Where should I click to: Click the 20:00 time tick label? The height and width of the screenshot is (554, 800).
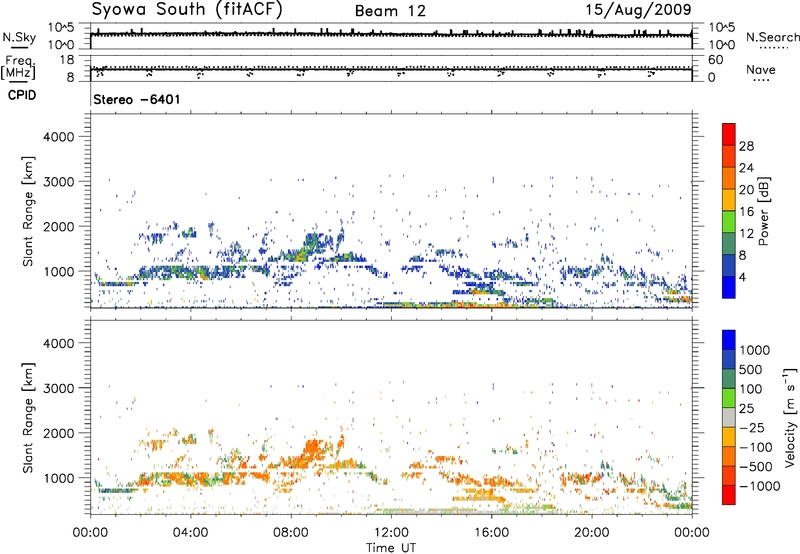click(x=592, y=533)
